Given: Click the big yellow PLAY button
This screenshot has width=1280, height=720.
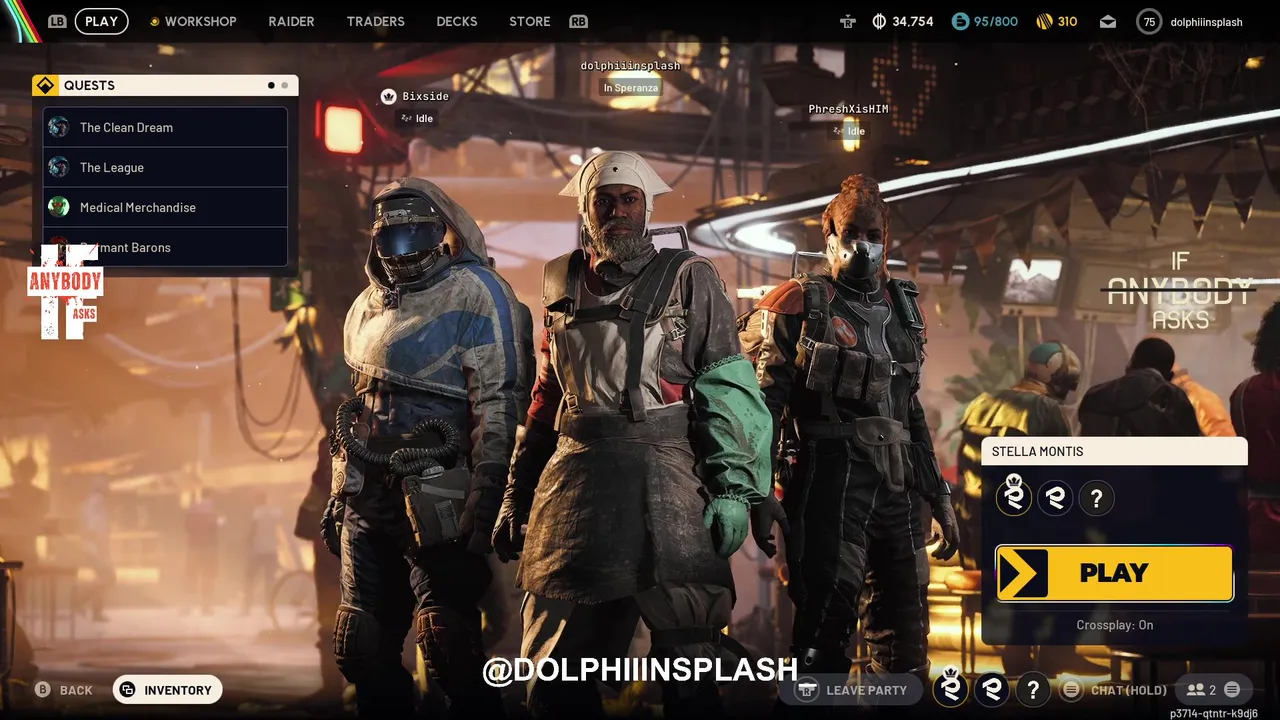Looking at the screenshot, I should [x=1114, y=573].
